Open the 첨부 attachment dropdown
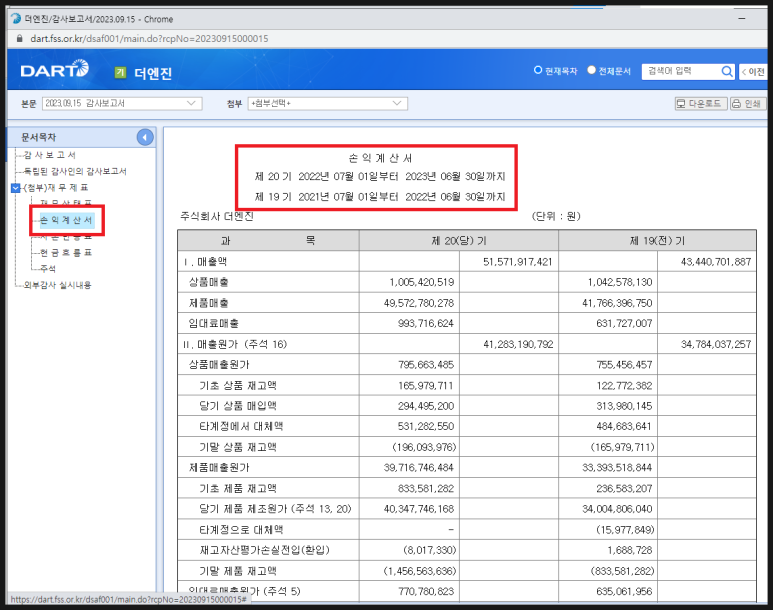The height and width of the screenshot is (610, 773). pos(328,104)
